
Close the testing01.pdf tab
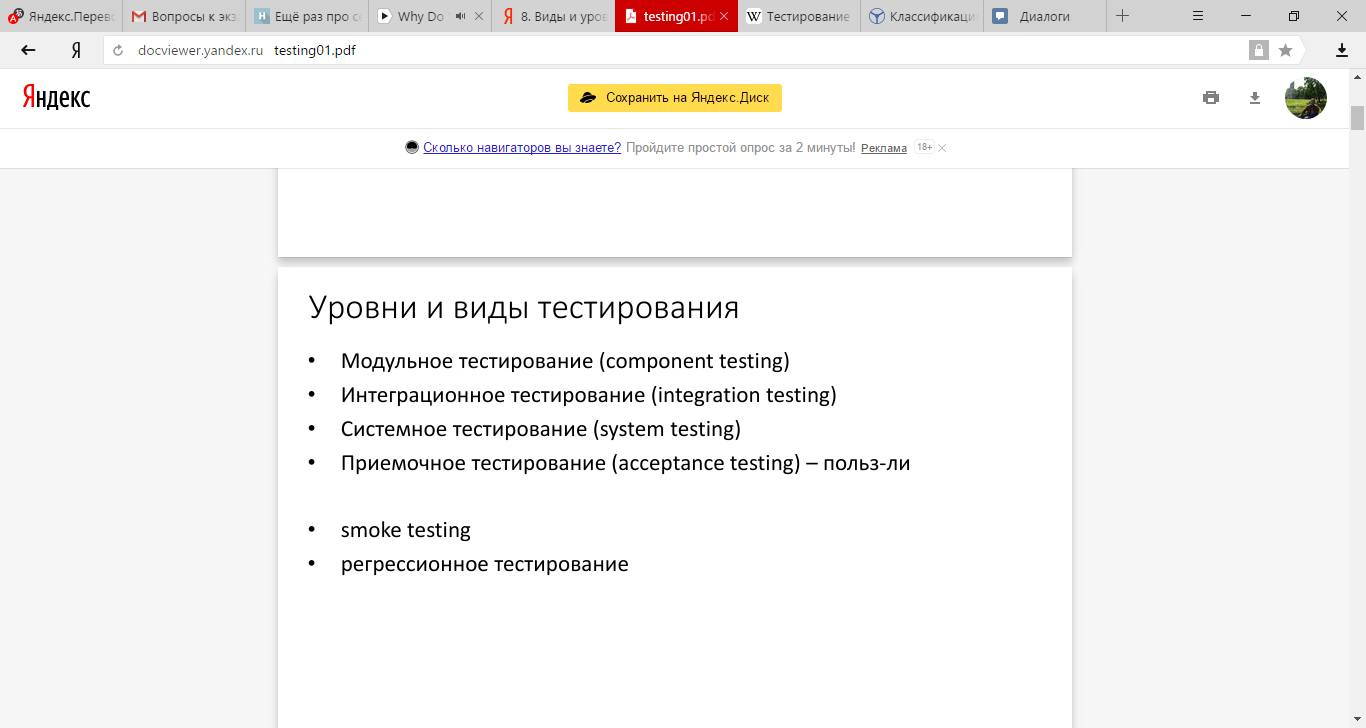click(x=724, y=17)
